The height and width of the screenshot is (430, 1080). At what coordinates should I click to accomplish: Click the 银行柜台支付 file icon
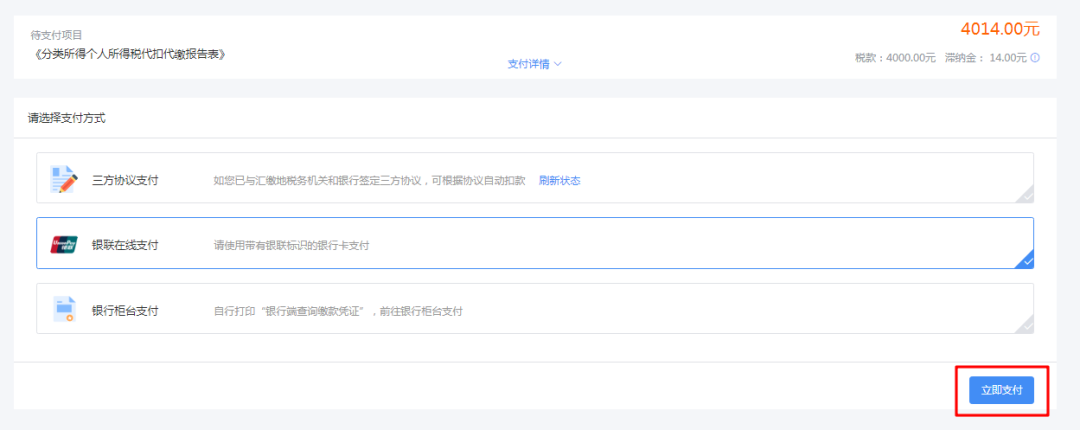click(63, 310)
